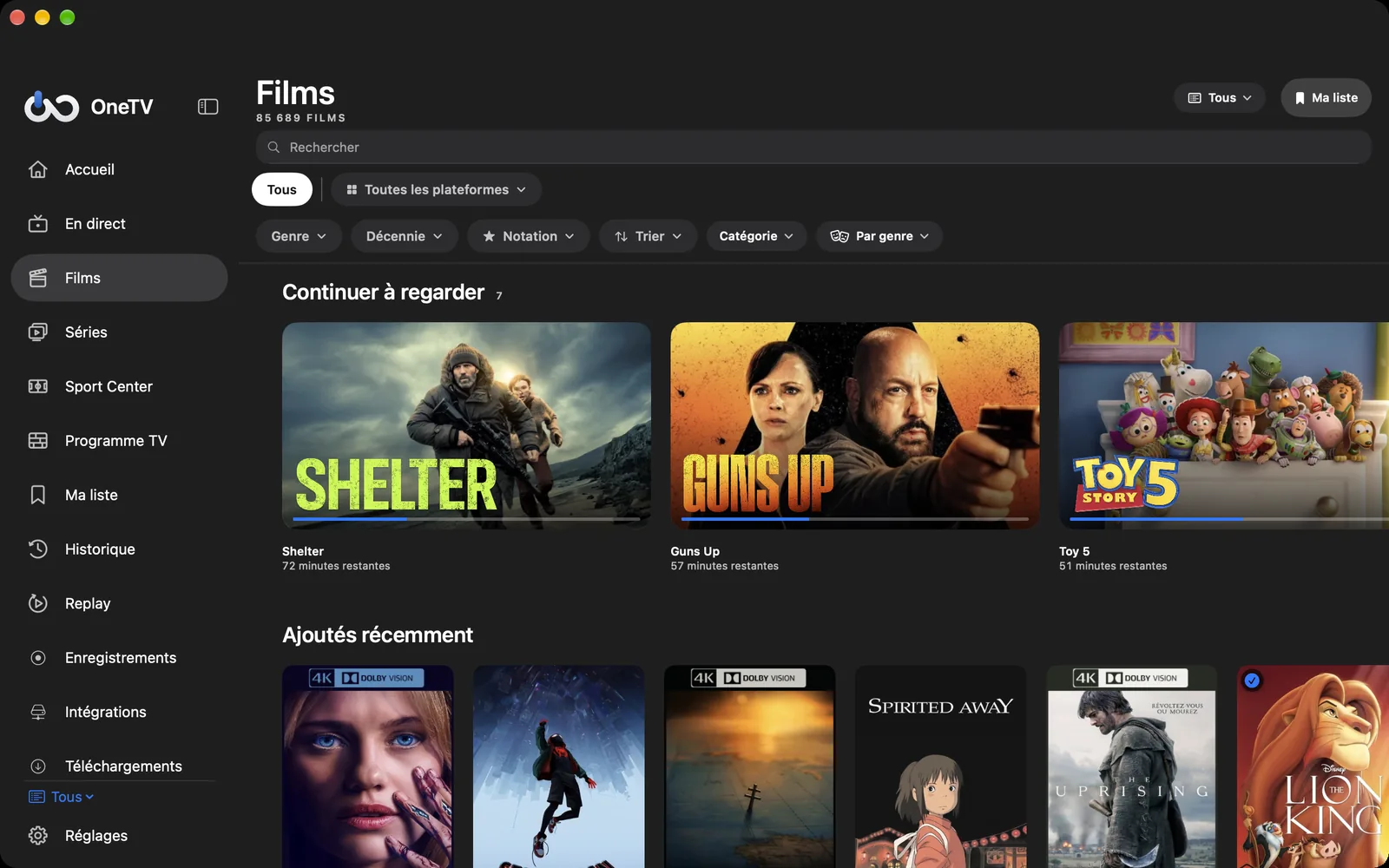Click the magnifier icon in search bar
This screenshot has width=1389, height=868.
coord(273,148)
